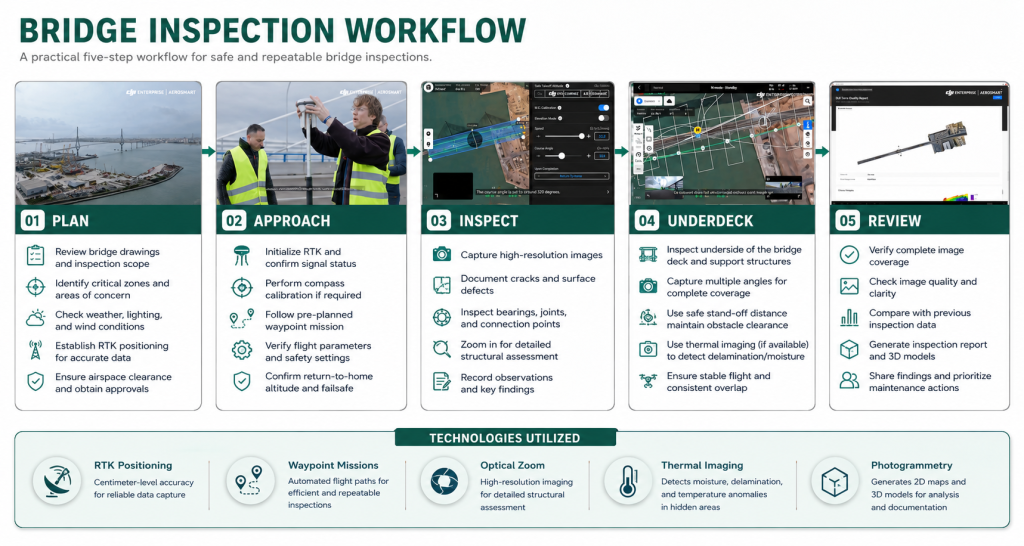Click the stand-off distance icon

coord(648,318)
